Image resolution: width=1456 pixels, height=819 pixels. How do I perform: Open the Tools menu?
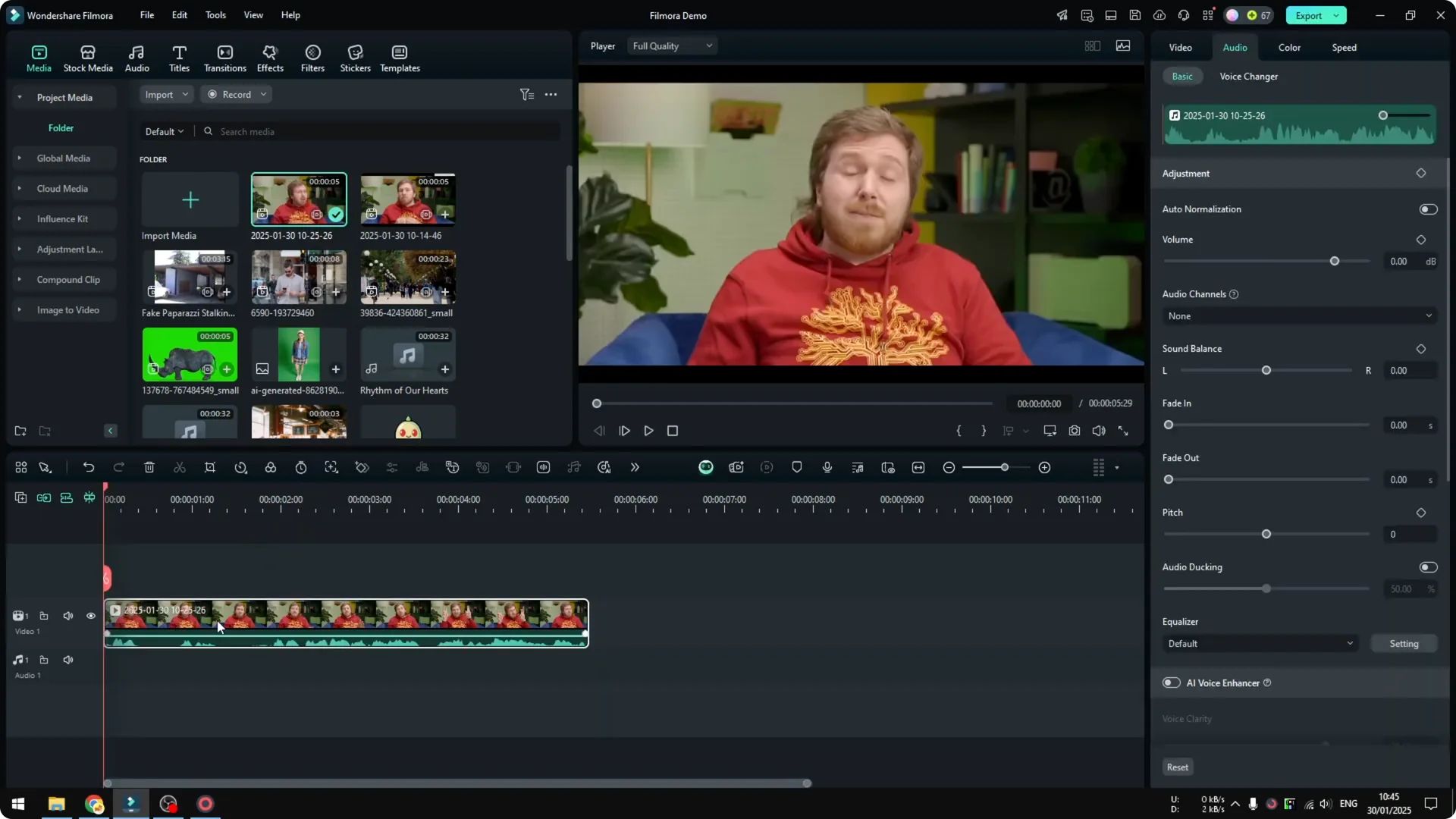tap(215, 15)
